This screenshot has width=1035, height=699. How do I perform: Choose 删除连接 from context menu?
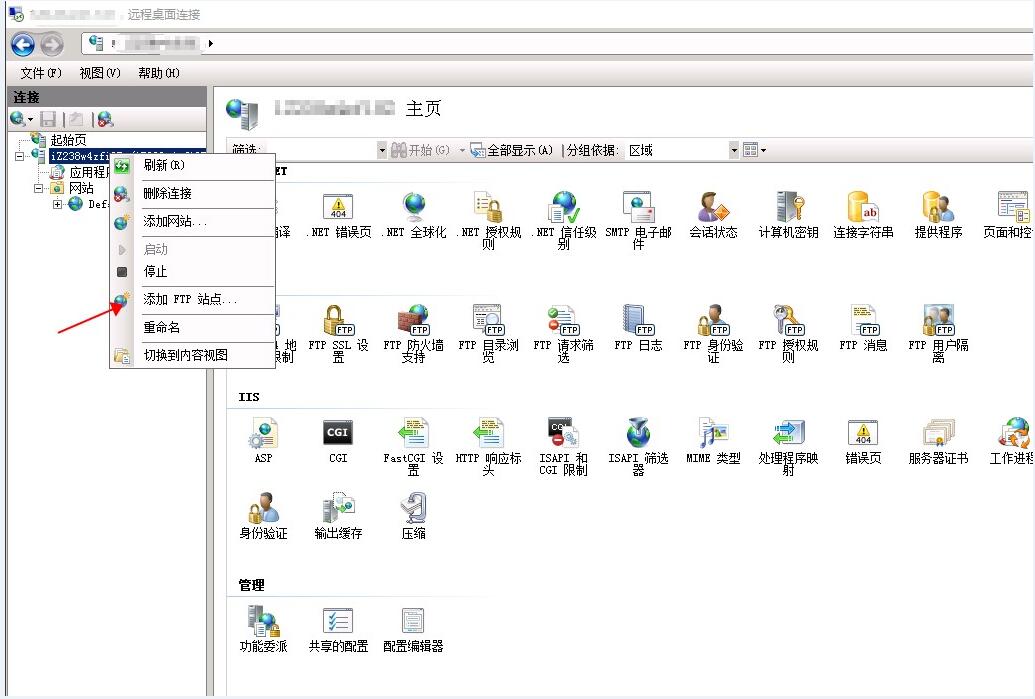point(192,193)
